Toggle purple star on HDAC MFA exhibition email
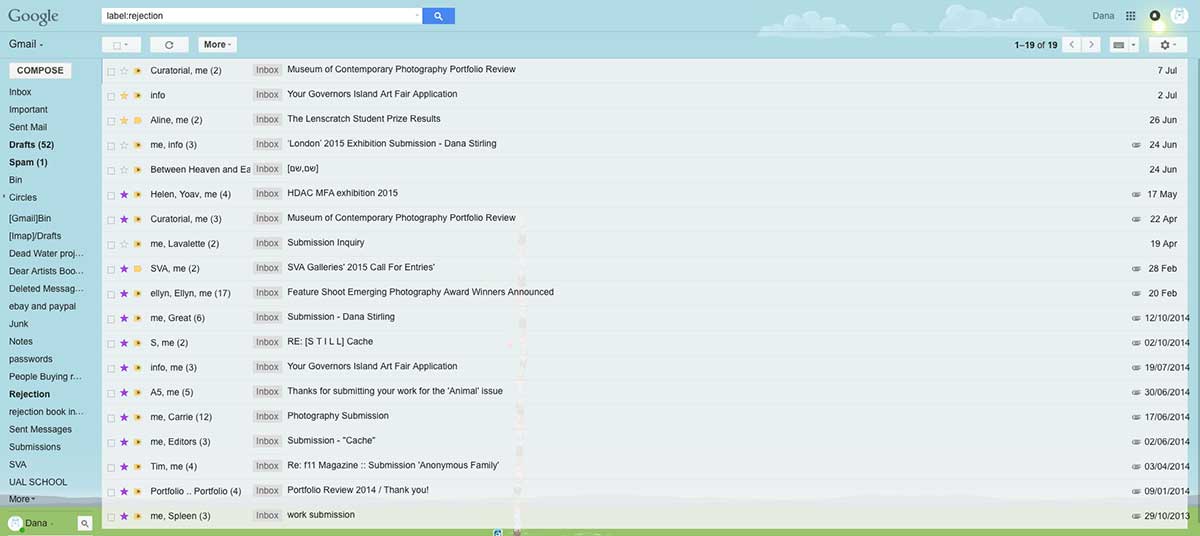This screenshot has height=536, width=1200. (124, 194)
